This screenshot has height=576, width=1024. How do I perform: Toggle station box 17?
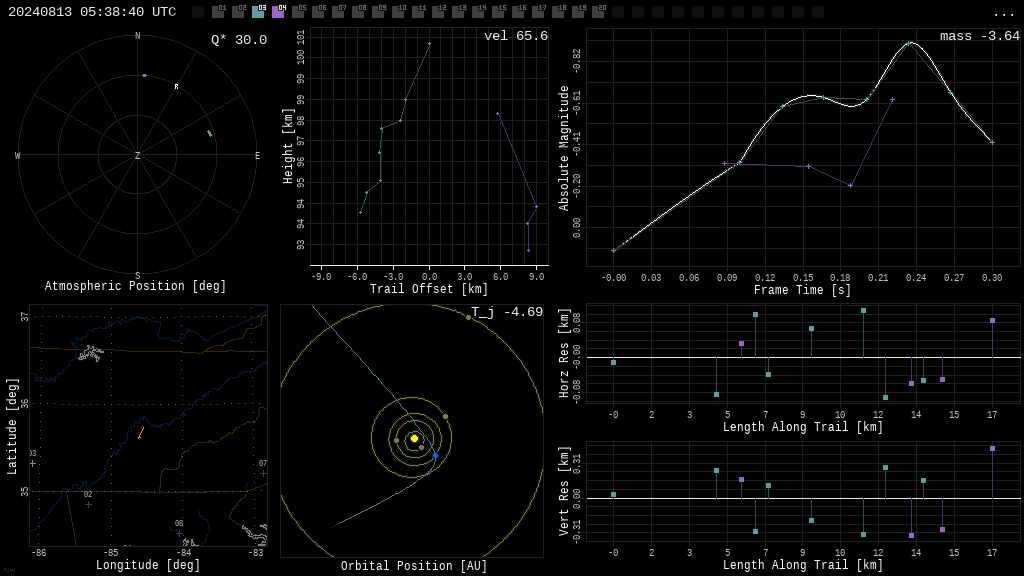pos(537,11)
